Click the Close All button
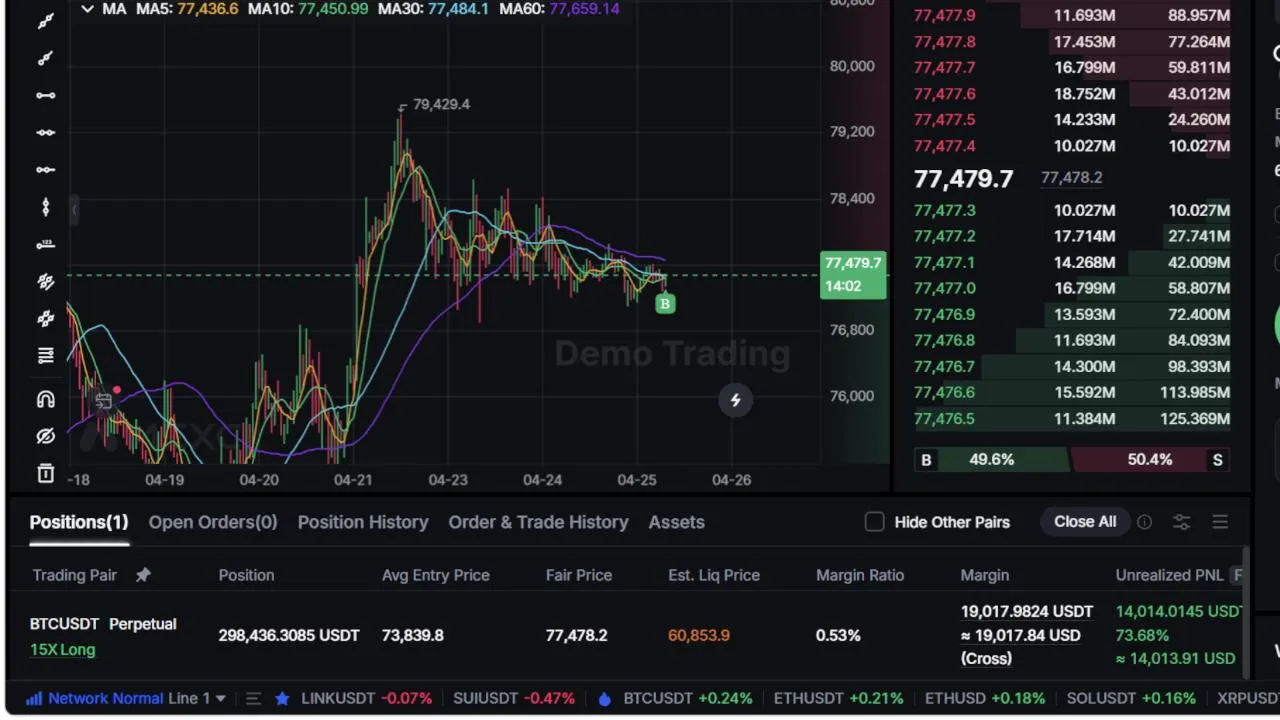 coord(1085,522)
